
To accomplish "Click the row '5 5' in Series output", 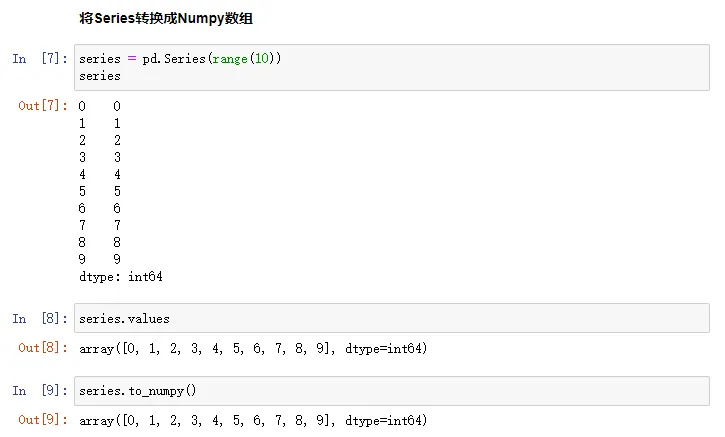I will pyautogui.click(x=99, y=191).
